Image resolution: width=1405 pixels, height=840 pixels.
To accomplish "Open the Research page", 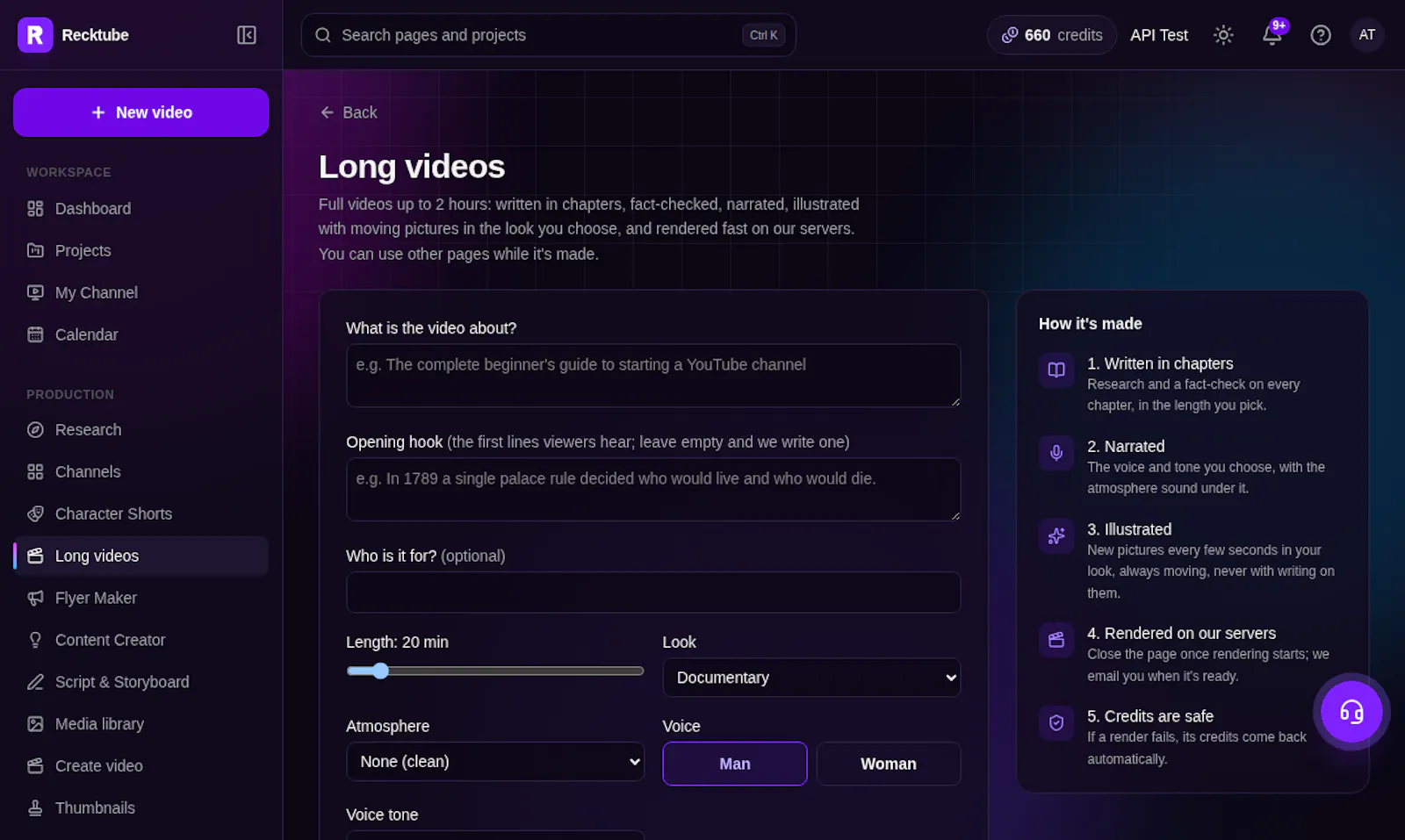I will 140,430.
